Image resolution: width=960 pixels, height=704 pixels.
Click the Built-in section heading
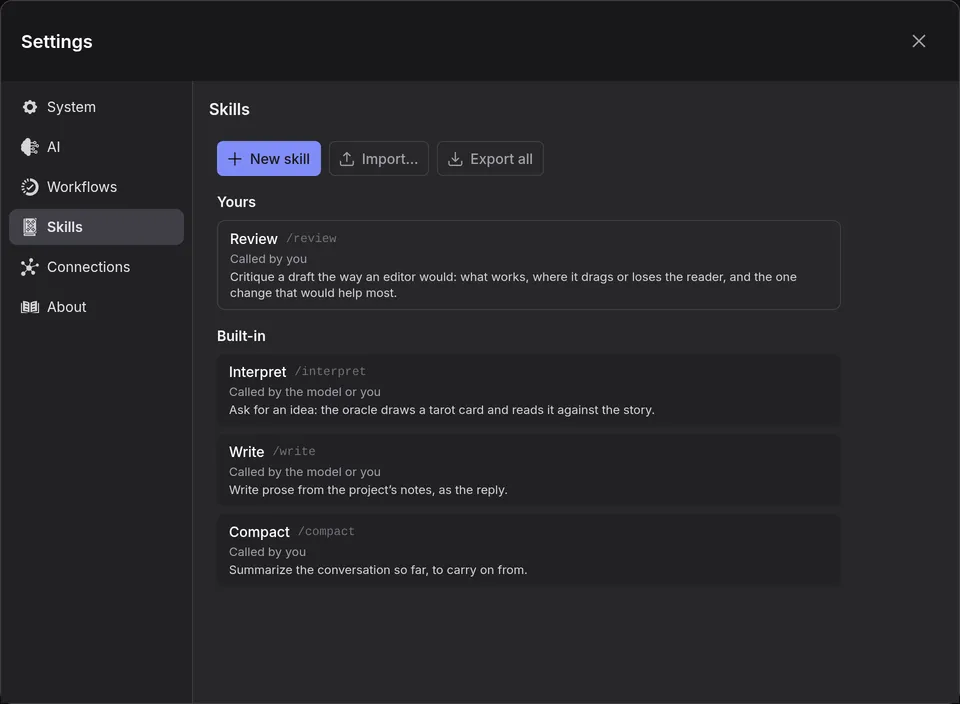click(x=241, y=336)
